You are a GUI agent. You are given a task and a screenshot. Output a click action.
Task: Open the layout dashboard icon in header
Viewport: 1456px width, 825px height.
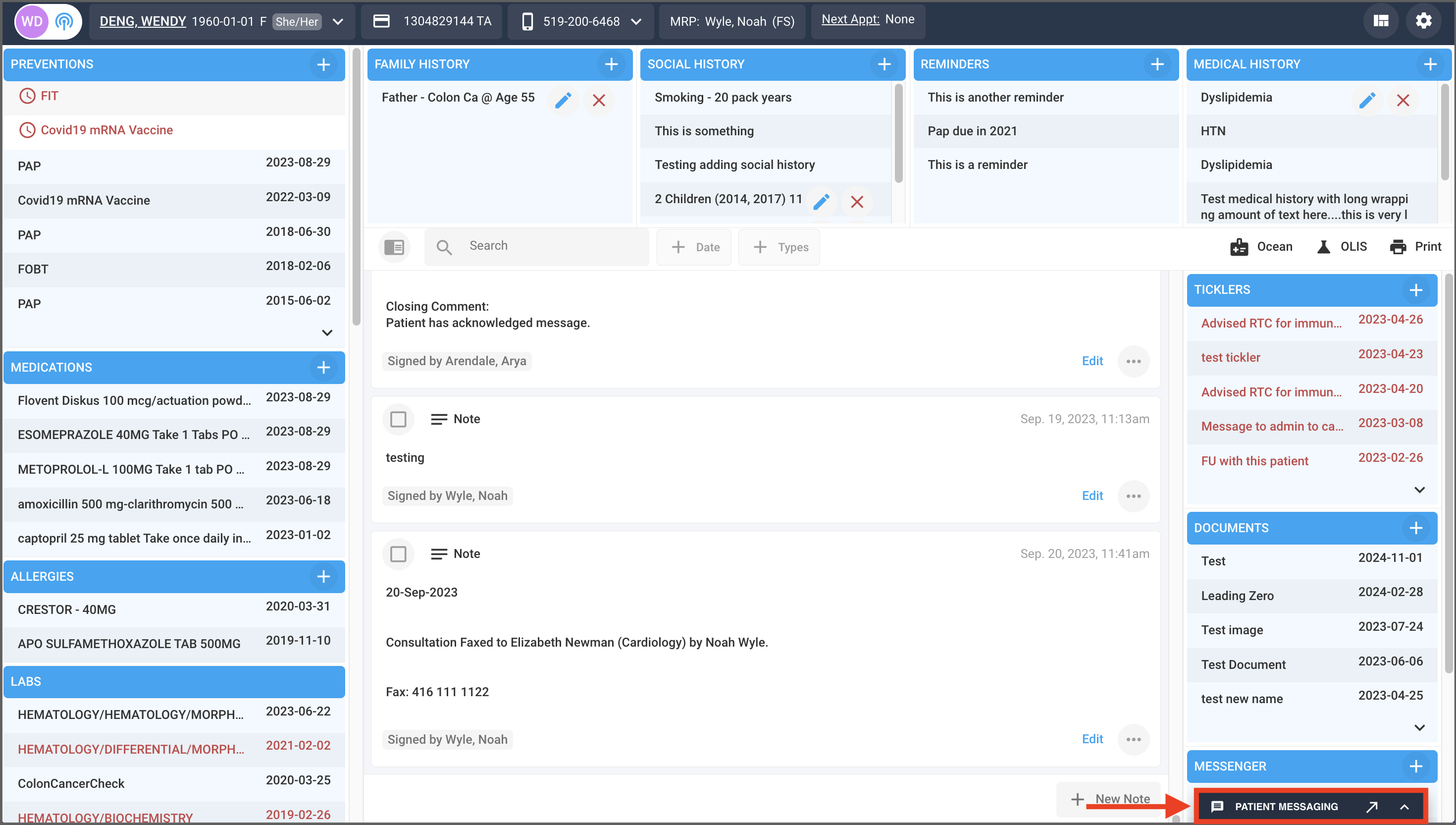[1381, 21]
